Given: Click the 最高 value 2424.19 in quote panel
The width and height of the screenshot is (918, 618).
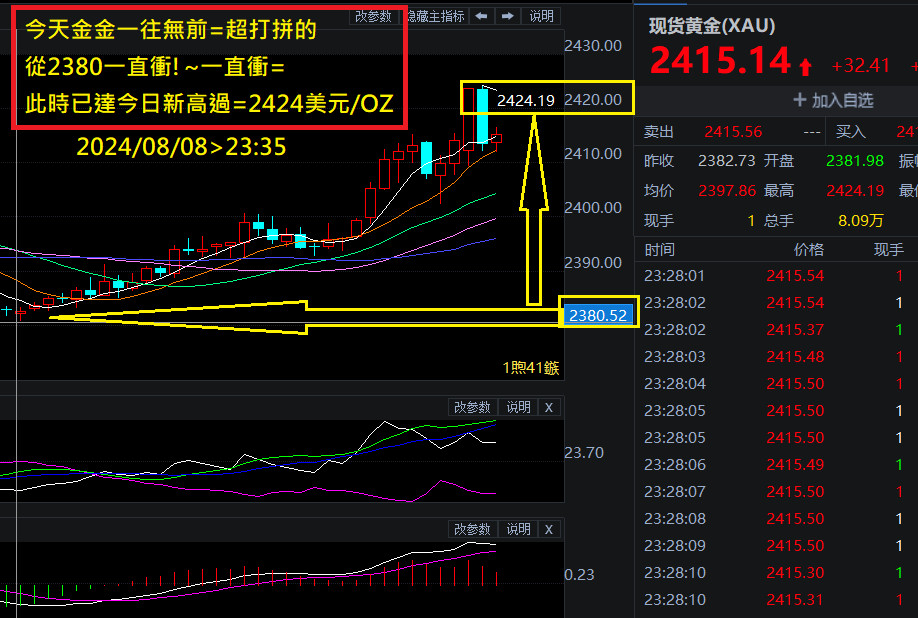Looking at the screenshot, I should 855,190.
